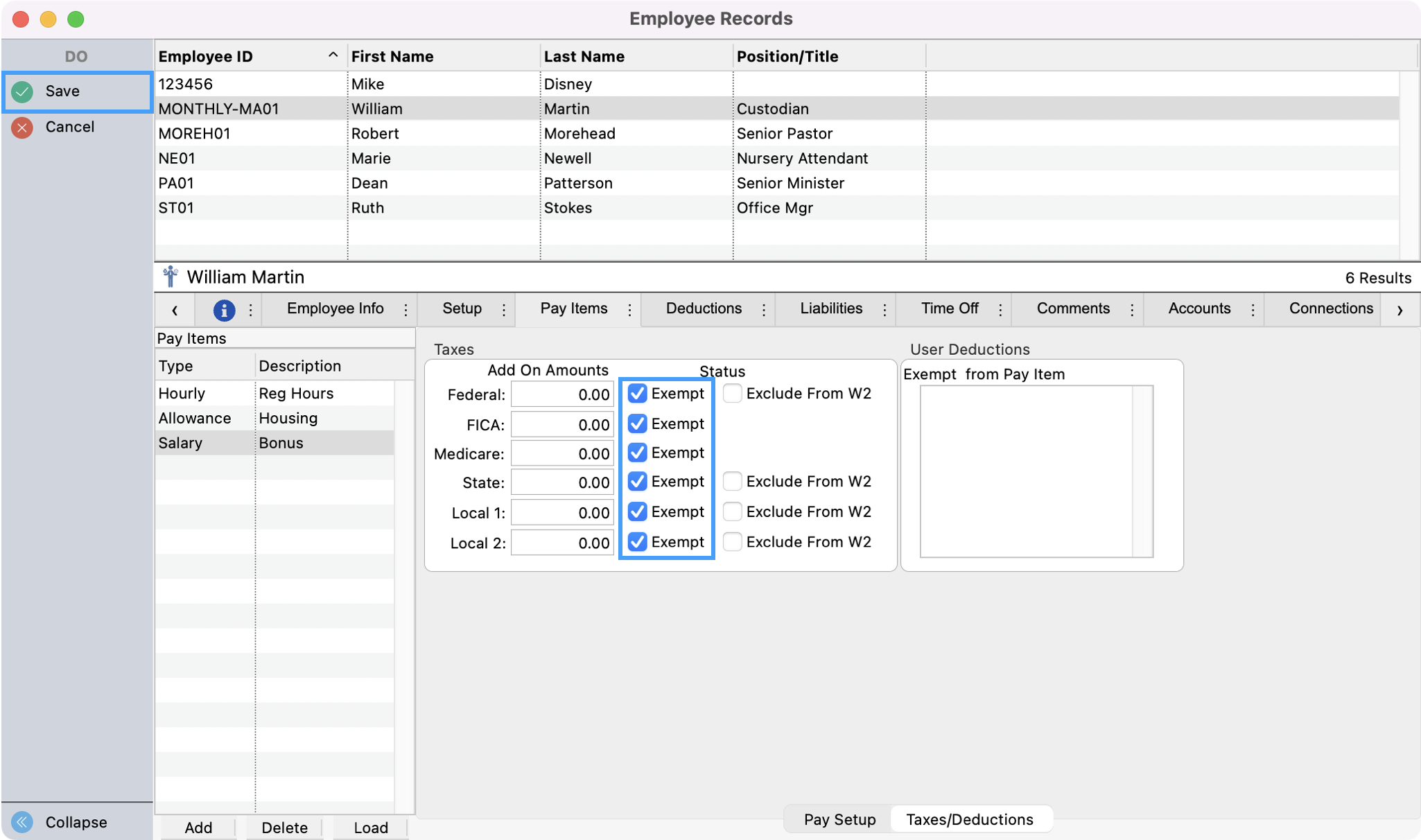Click the green Save checkmark icon

pos(22,91)
